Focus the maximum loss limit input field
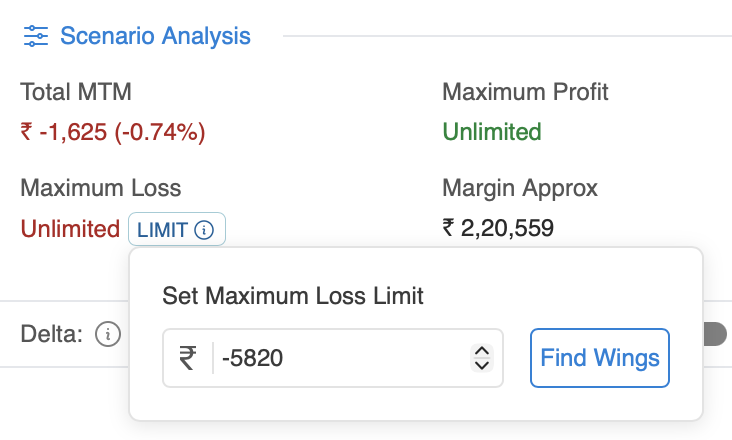This screenshot has width=732, height=440. pyautogui.click(x=340, y=357)
